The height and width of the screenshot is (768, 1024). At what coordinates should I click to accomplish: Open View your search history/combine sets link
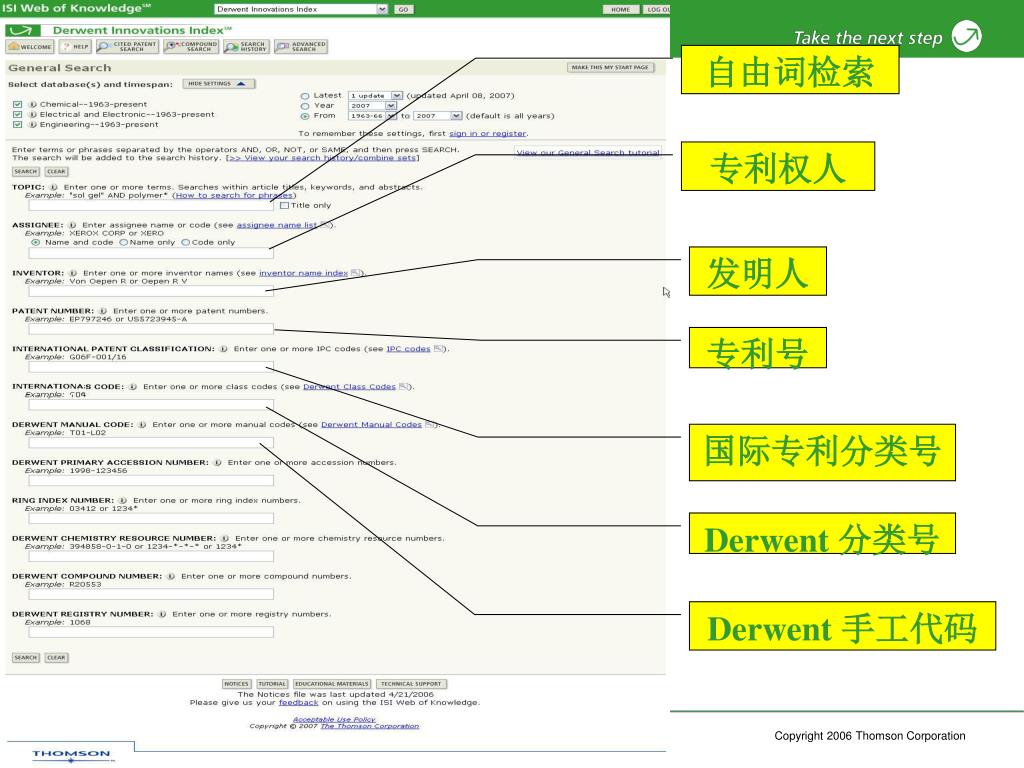pyautogui.click(x=322, y=158)
